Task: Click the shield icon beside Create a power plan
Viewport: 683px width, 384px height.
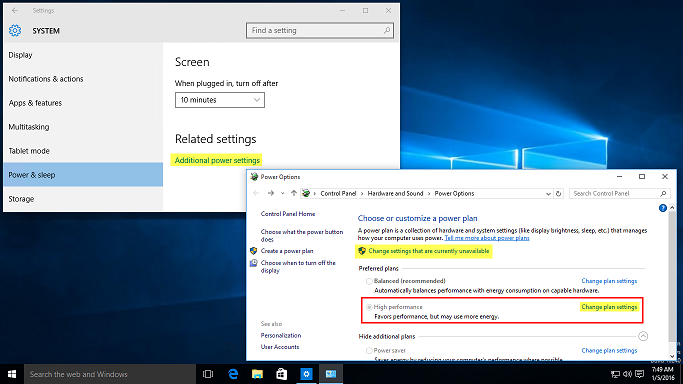Action: click(254, 251)
